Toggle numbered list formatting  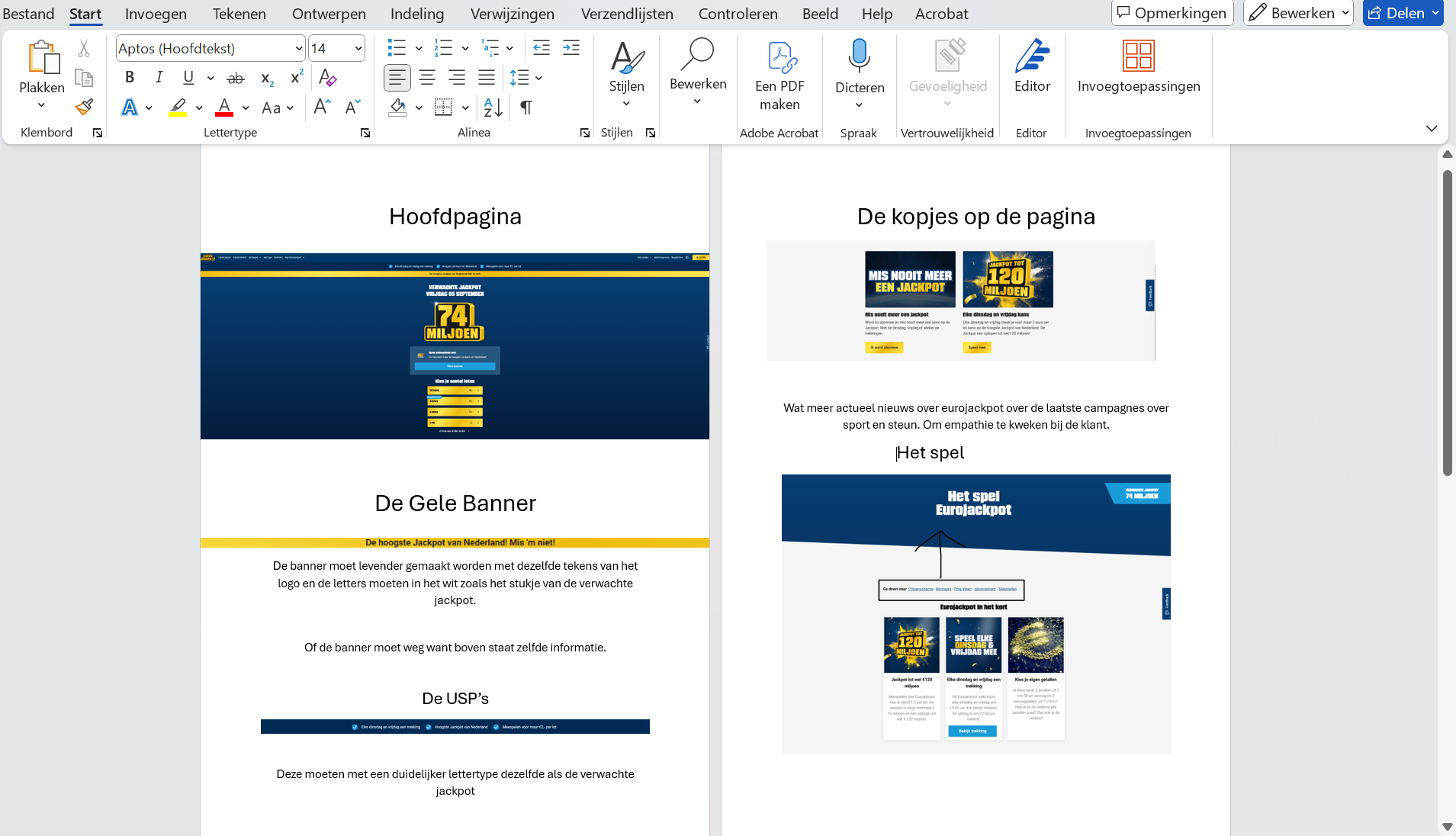coord(443,48)
